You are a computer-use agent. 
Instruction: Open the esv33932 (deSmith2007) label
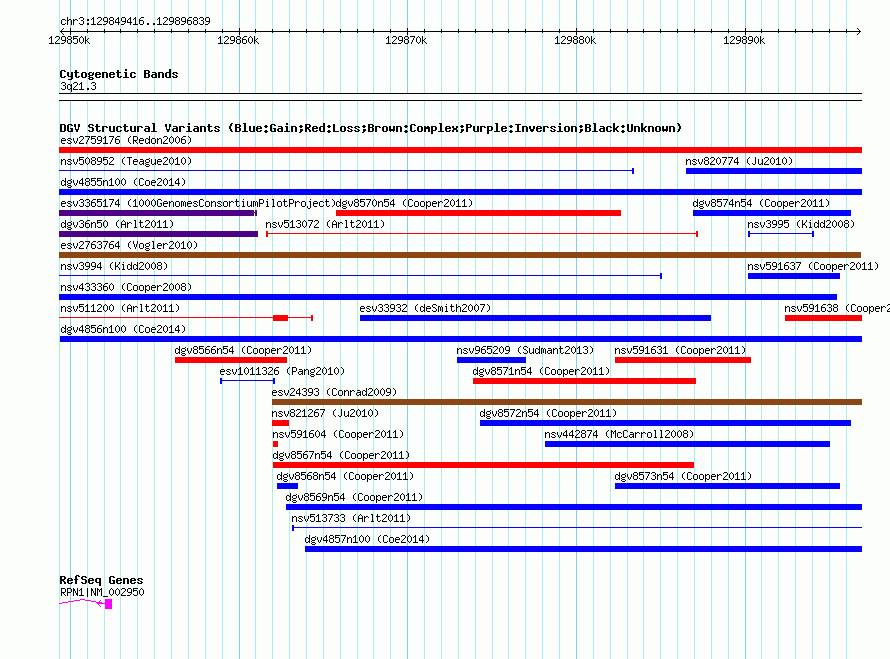point(425,308)
